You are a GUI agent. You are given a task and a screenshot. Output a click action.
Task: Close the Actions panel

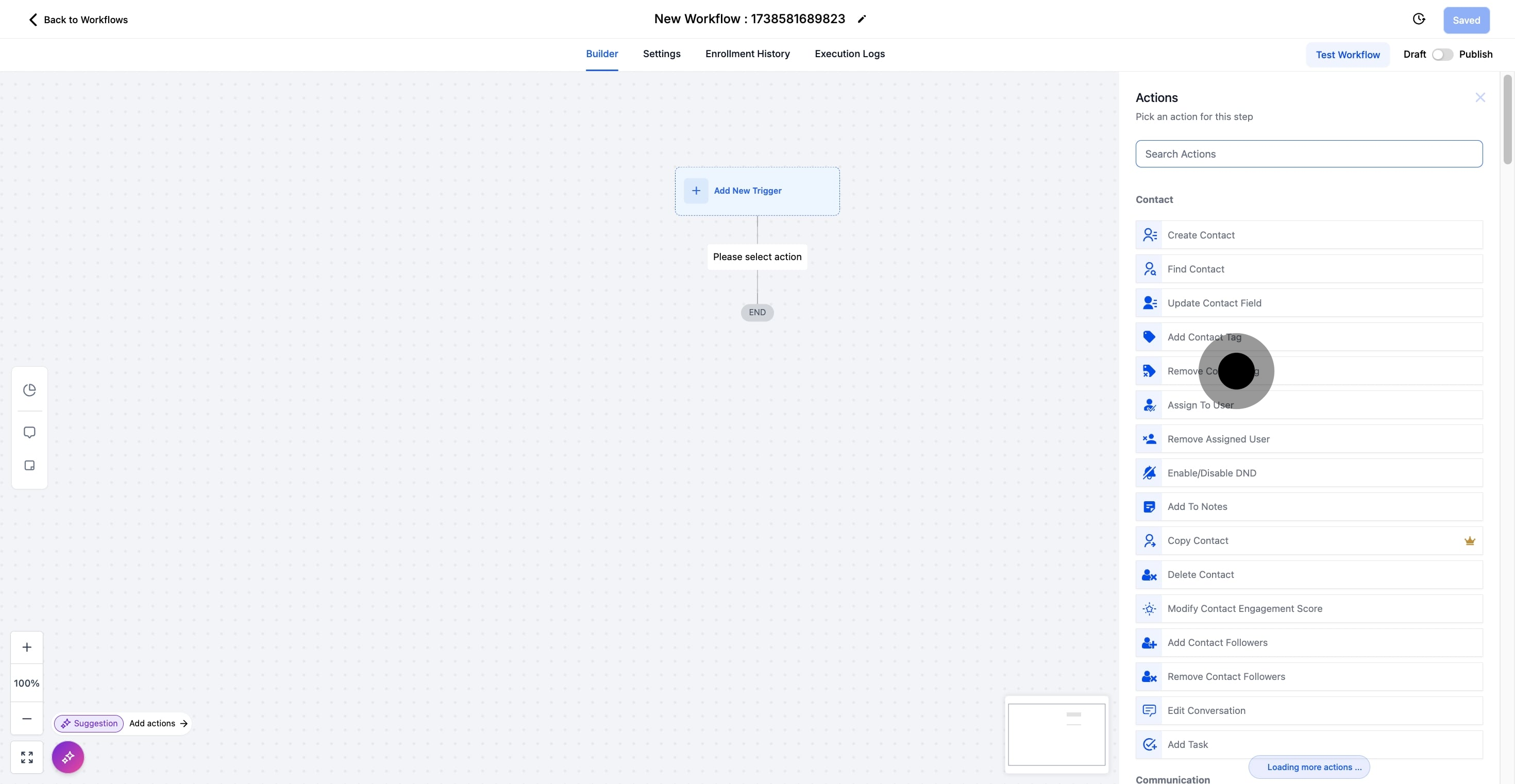[1480, 97]
